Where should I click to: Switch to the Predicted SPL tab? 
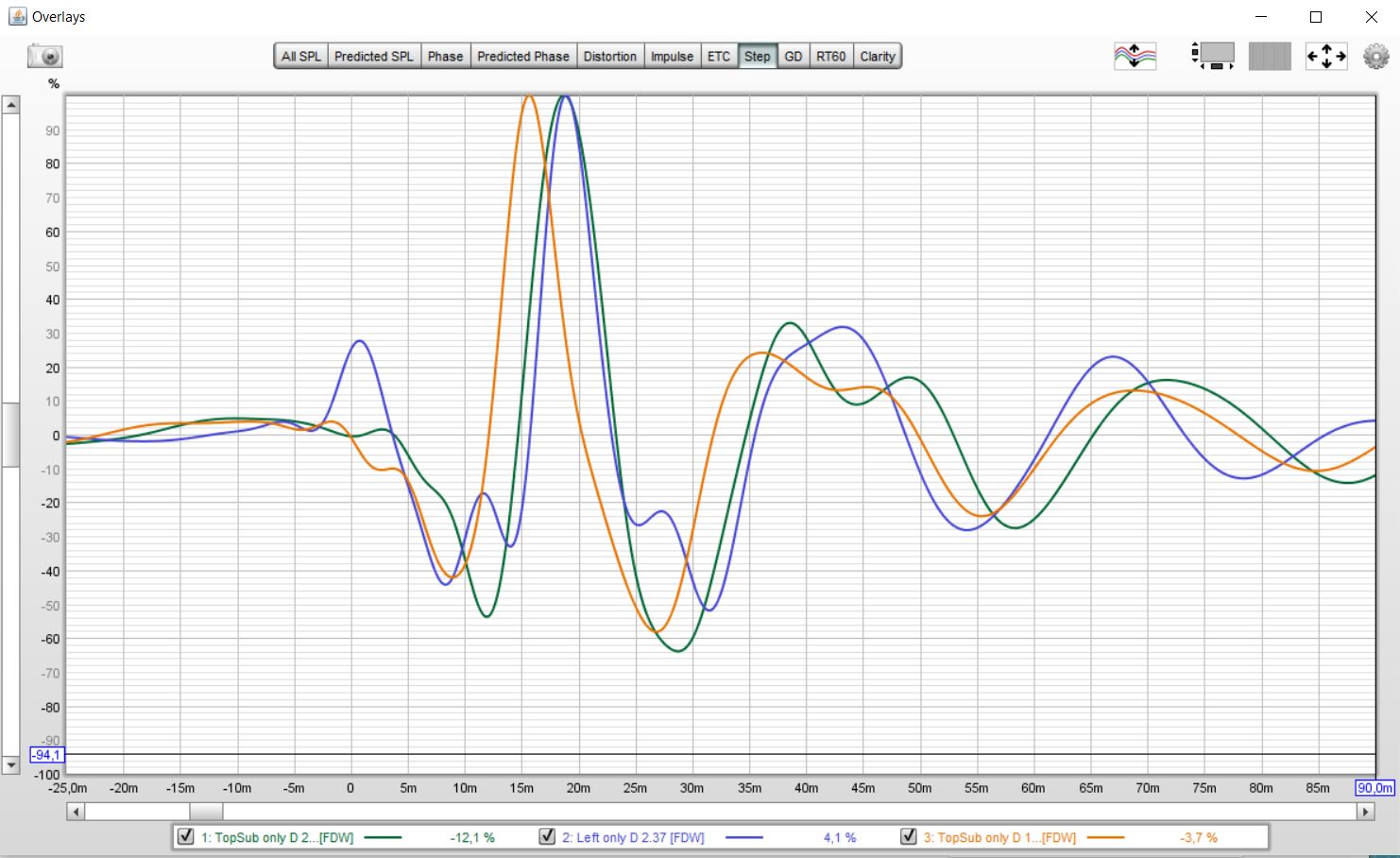[x=374, y=57]
